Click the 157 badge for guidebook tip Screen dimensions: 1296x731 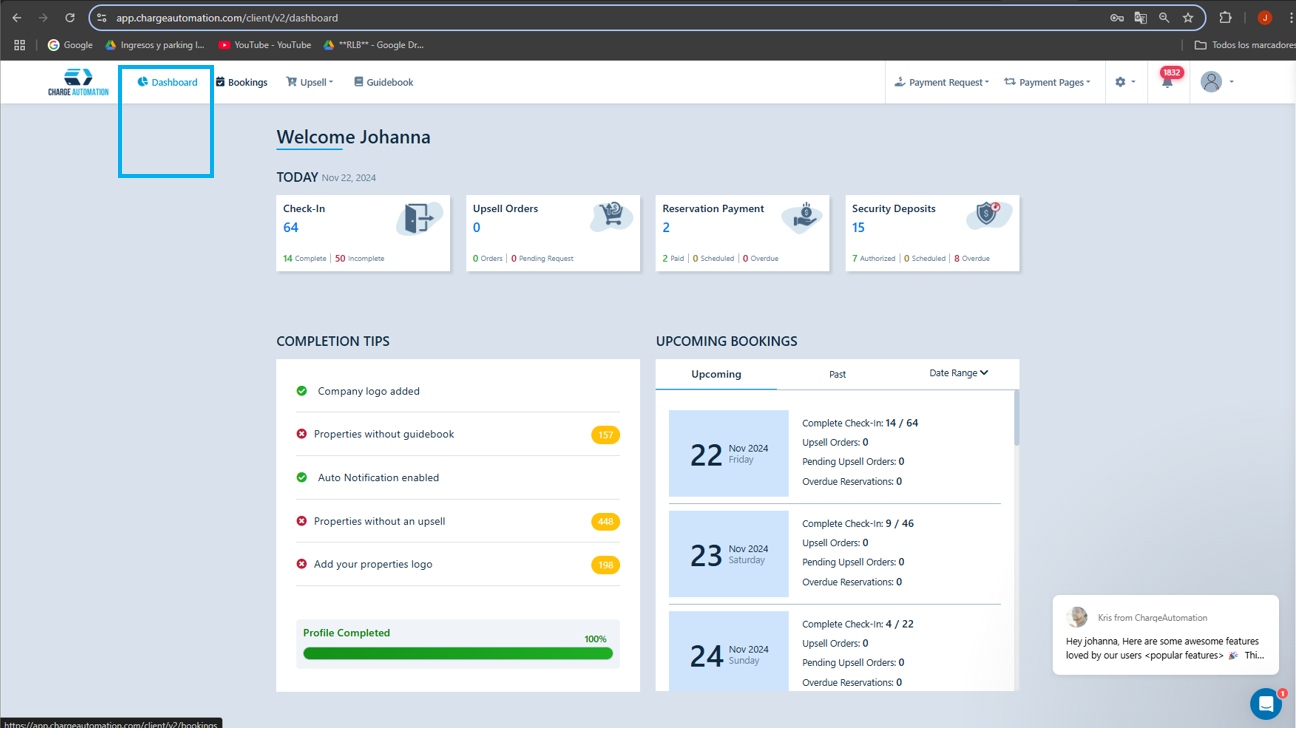(605, 435)
